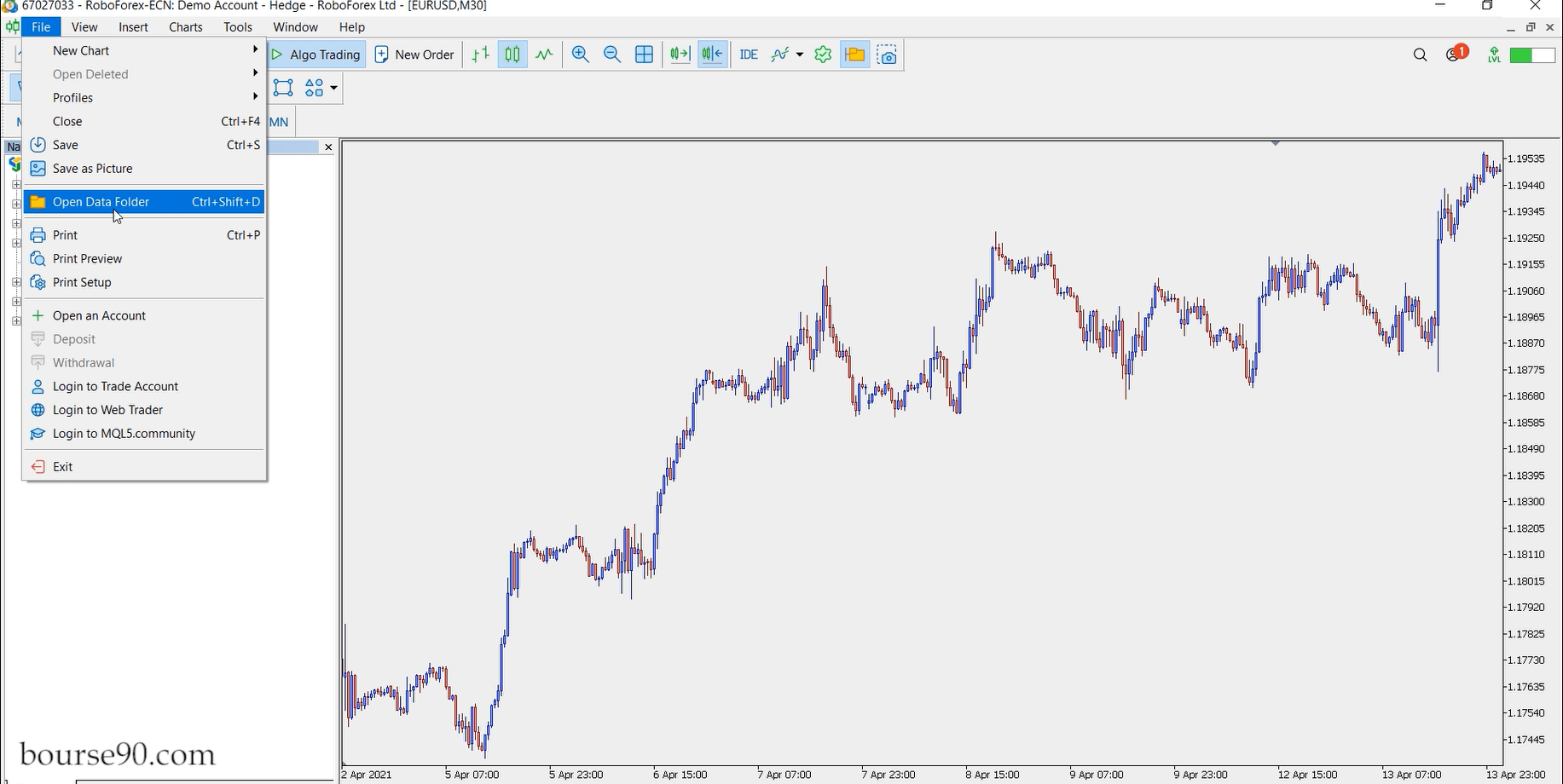Screen dimensions: 1563x784
Task: Click the zoom in magnifier icon
Action: pyautogui.click(x=581, y=55)
